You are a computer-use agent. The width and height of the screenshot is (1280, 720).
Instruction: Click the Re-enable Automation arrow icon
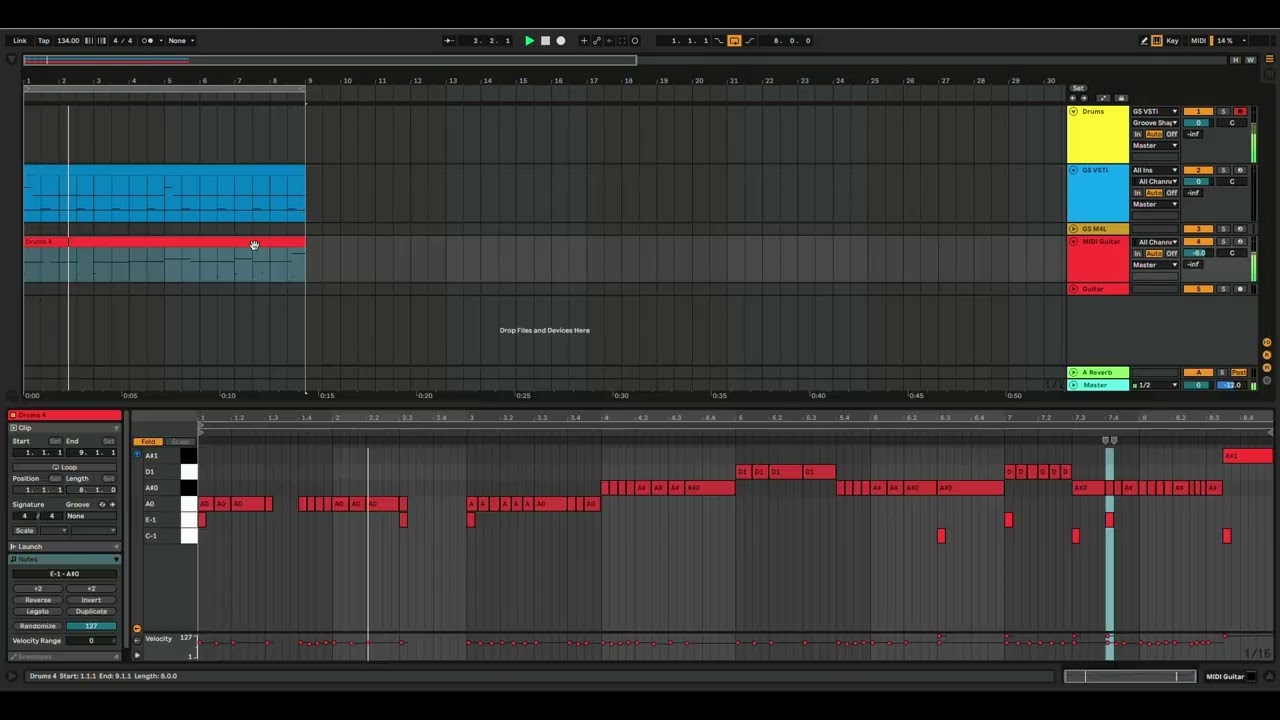609,41
